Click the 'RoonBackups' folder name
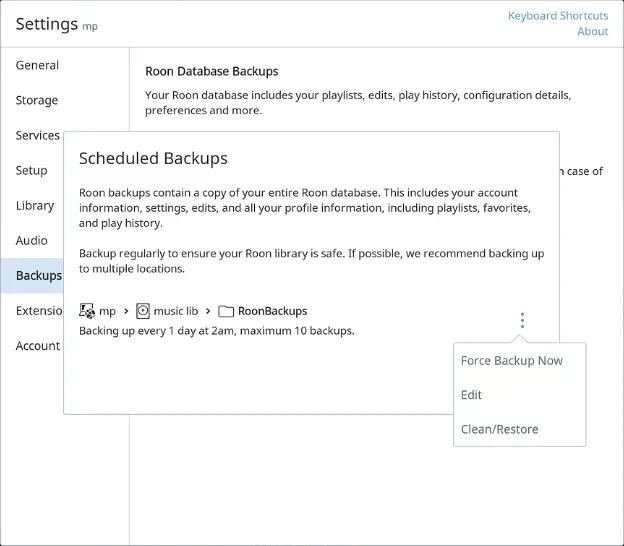This screenshot has width=624, height=546. tap(273, 311)
